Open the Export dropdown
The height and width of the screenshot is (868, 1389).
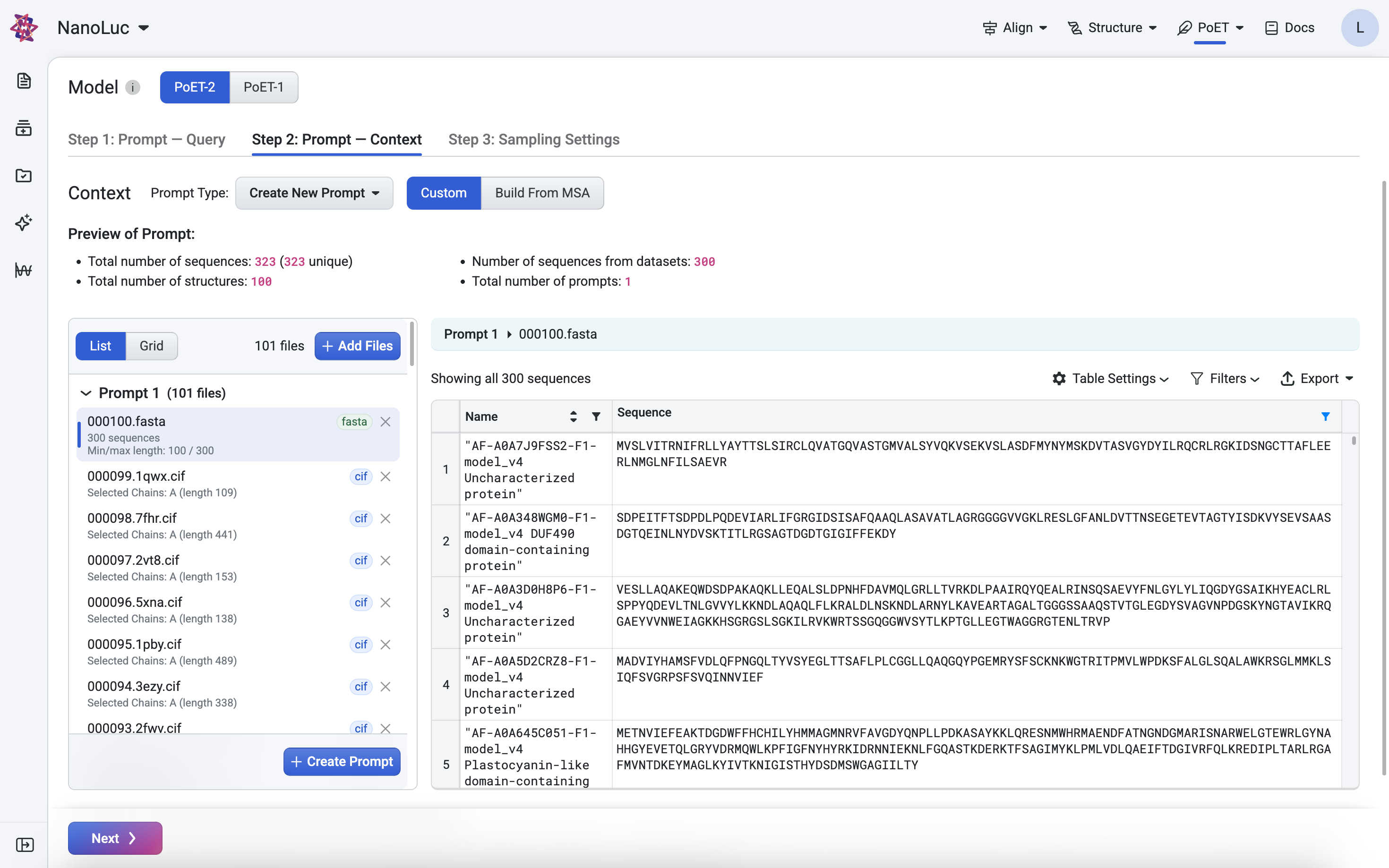(1317, 379)
